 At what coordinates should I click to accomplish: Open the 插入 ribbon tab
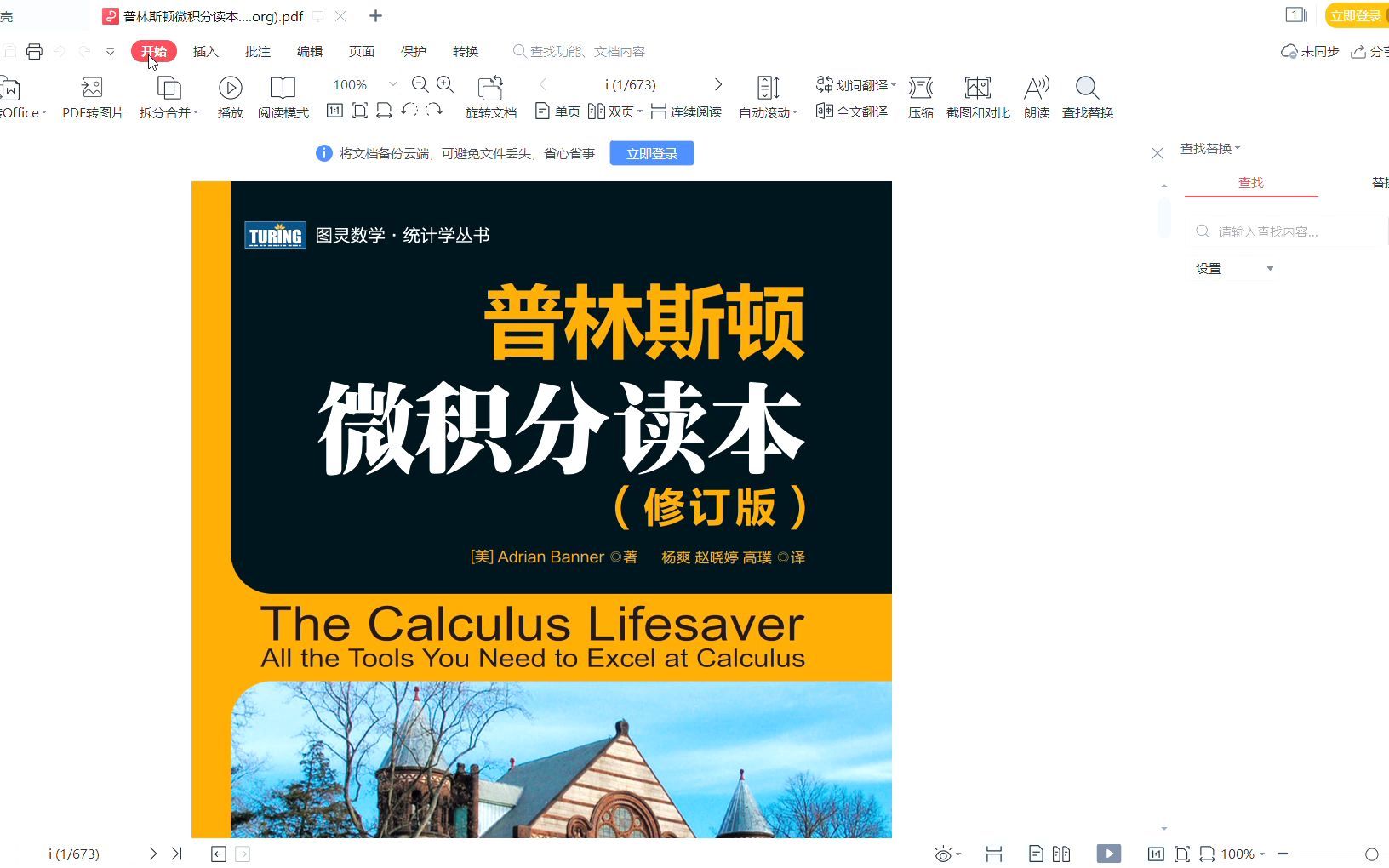pos(206,52)
